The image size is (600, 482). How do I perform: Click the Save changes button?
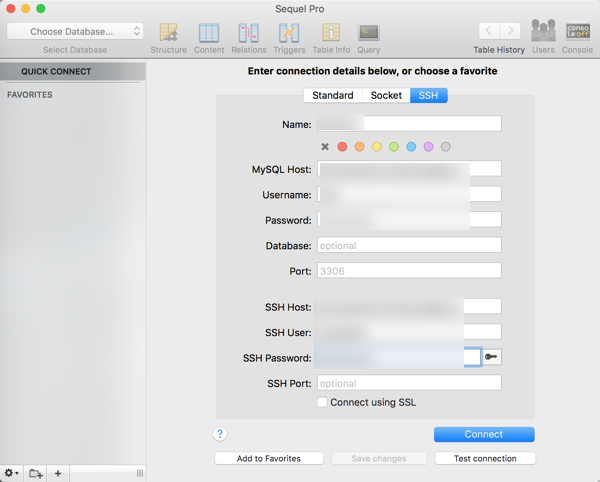pyautogui.click(x=379, y=458)
